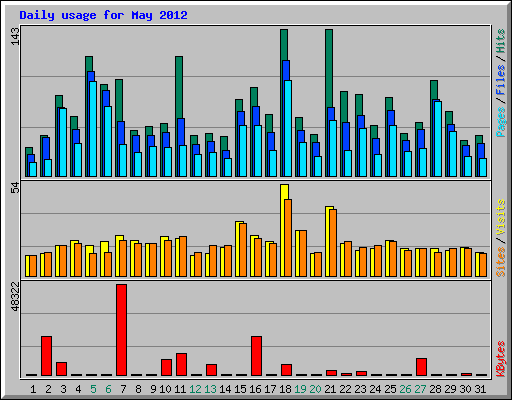Click the cyan Pages bar for day 28
Viewport: 512px width, 400px height.
(438, 139)
